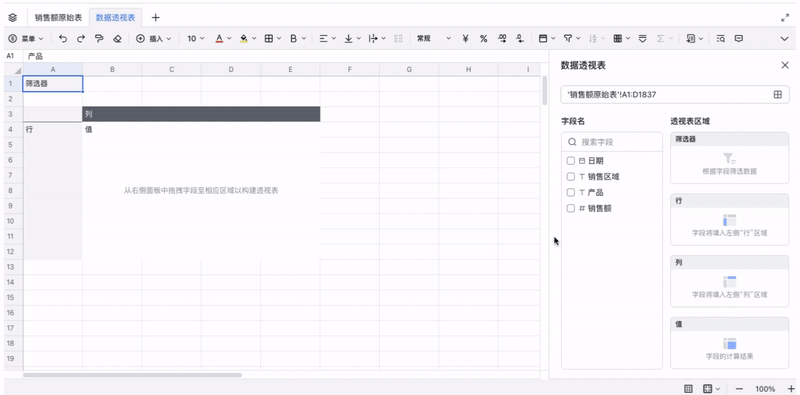Click the freeze panes icon
Screen dimensions: 800x395
pyautogui.click(x=543, y=38)
